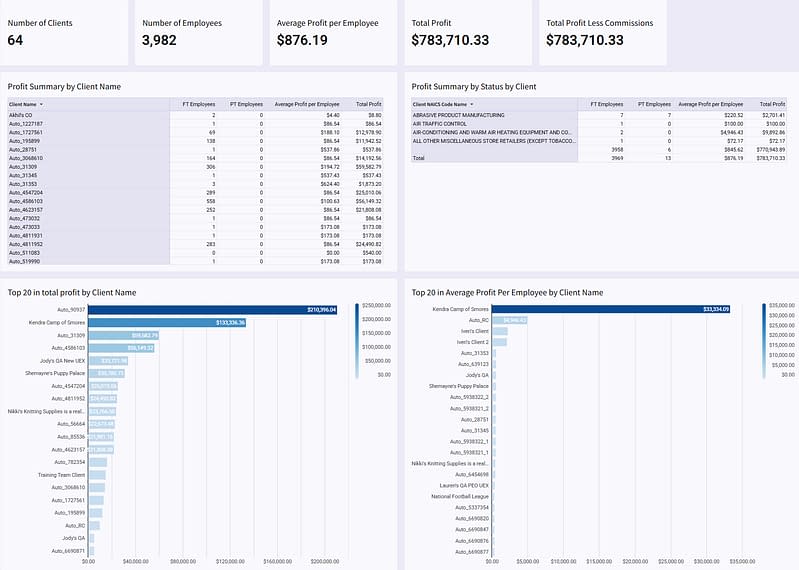Sort by Total Profit in client table
This screenshot has width=799, height=570.
click(367, 104)
